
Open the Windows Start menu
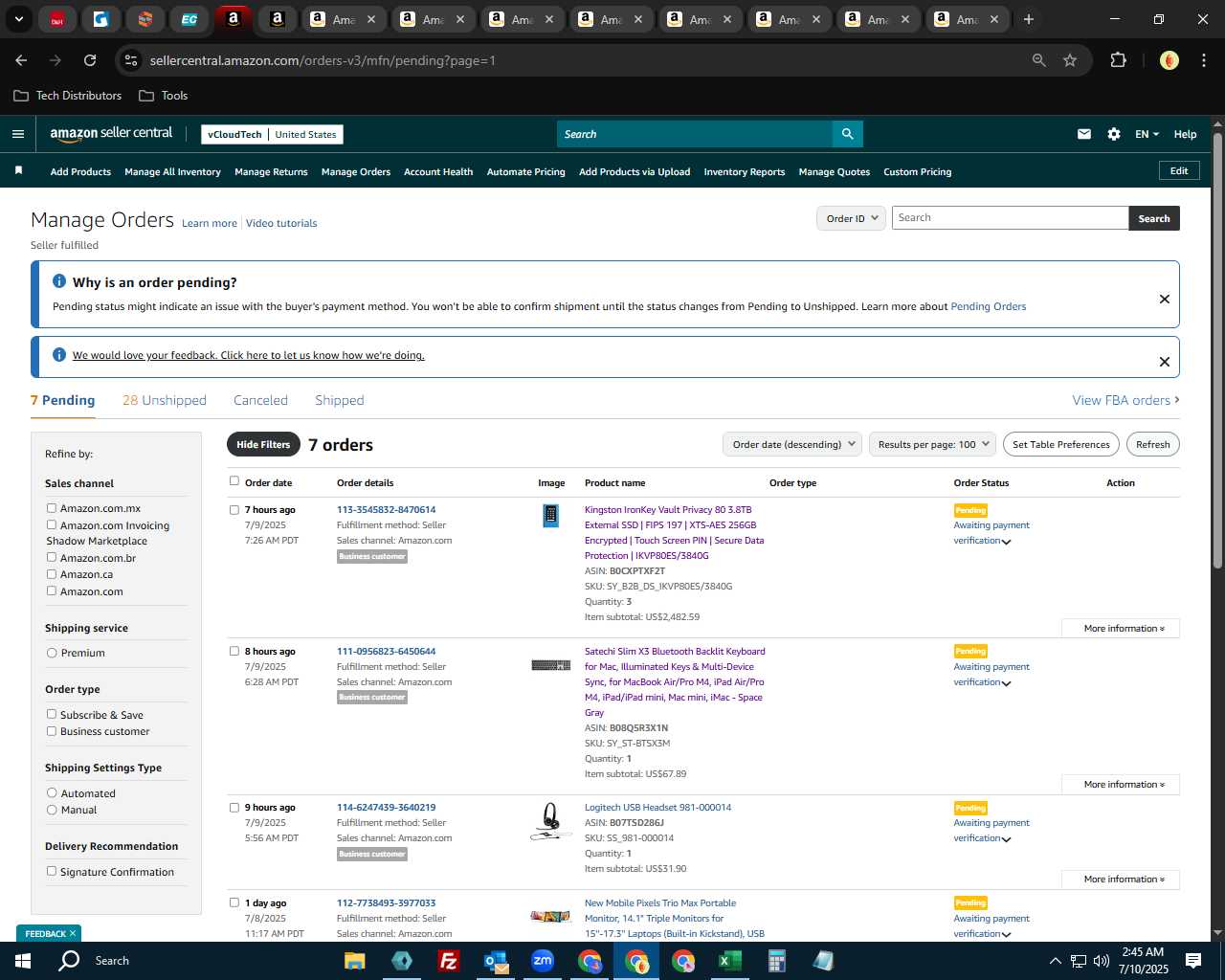[x=23, y=961]
